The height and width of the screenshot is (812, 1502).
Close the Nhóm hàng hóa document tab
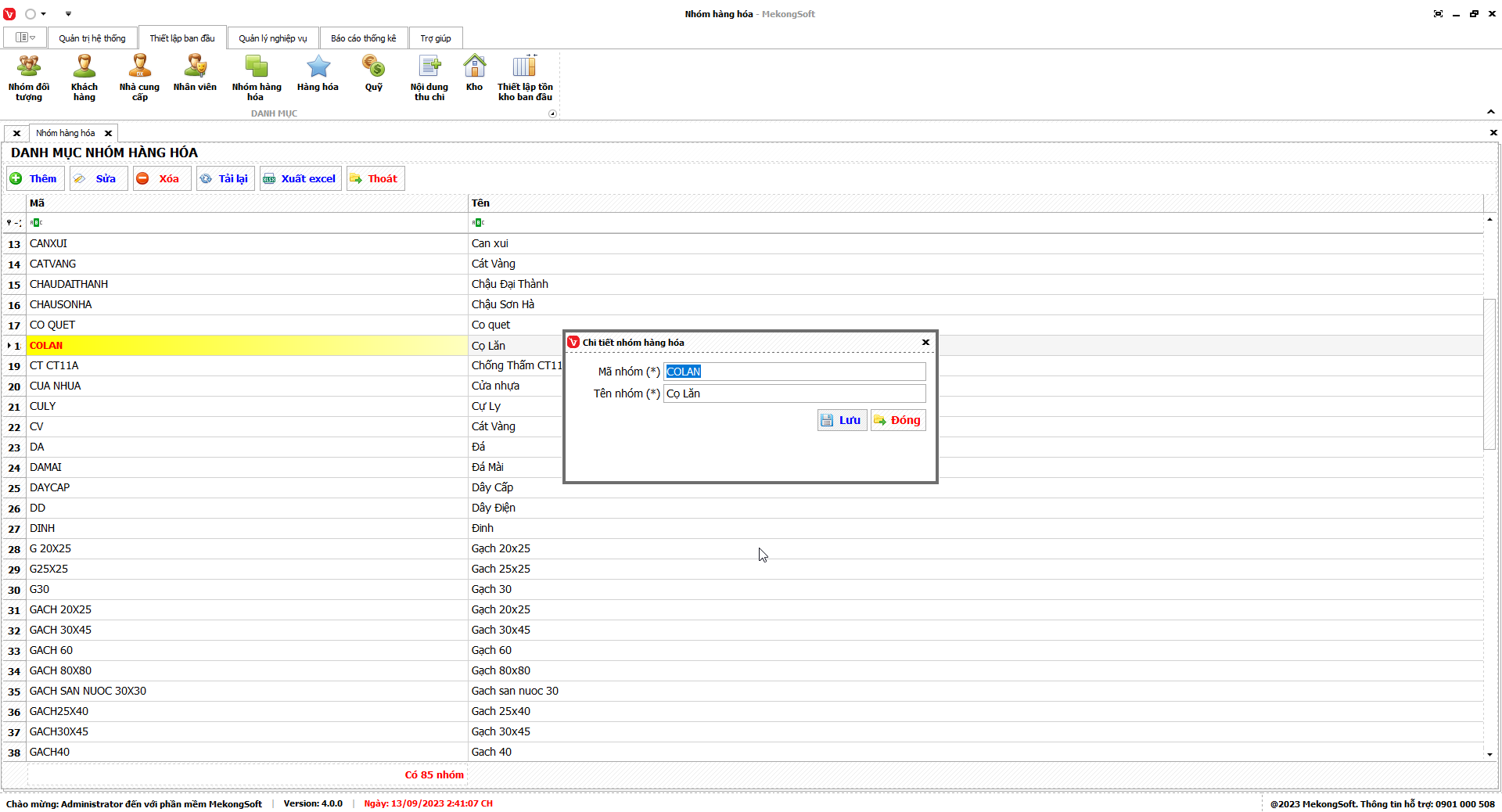click(x=109, y=134)
